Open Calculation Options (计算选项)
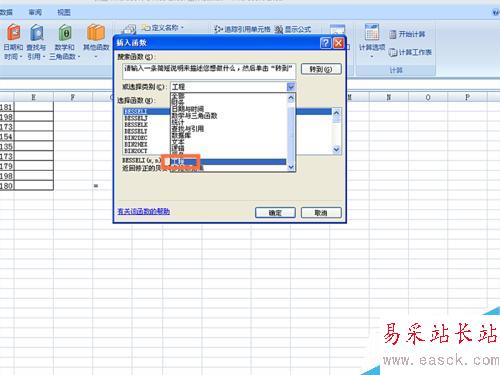This screenshot has height=375, width=500. [372, 41]
